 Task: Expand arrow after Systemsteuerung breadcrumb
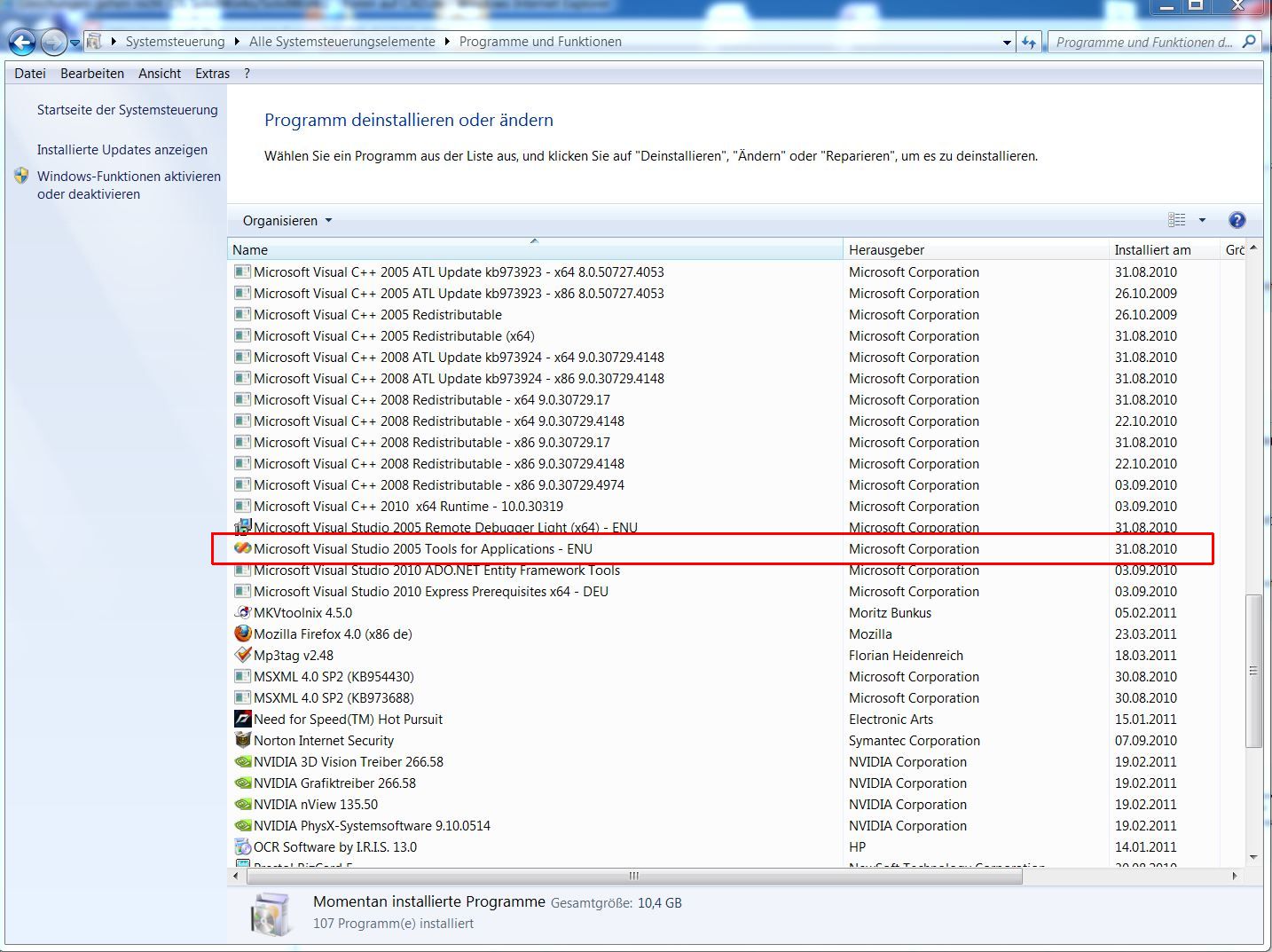[237, 42]
